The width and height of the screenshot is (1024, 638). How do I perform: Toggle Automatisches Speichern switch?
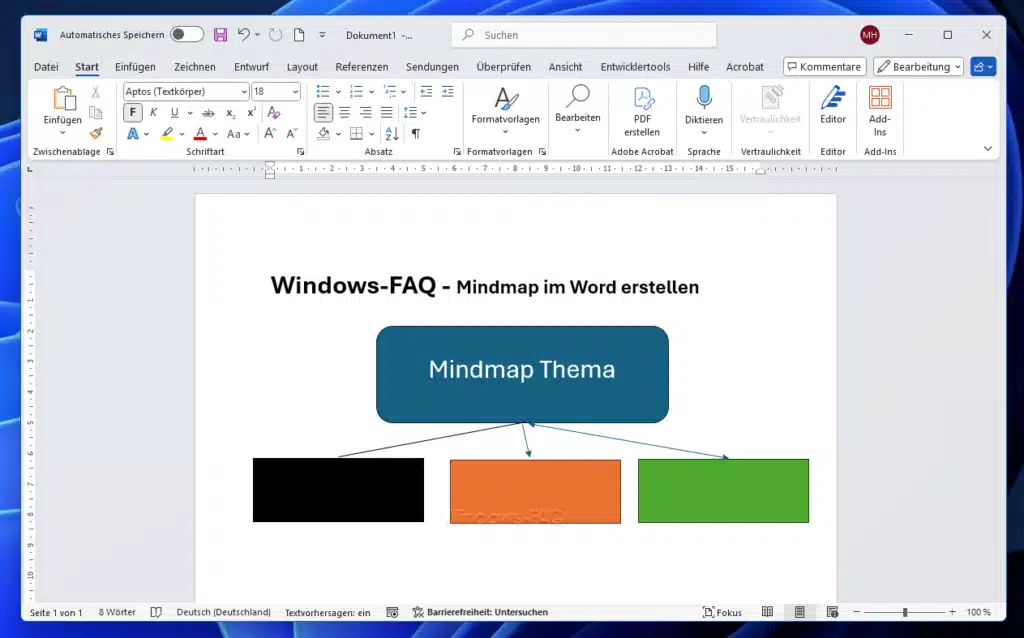pos(186,33)
